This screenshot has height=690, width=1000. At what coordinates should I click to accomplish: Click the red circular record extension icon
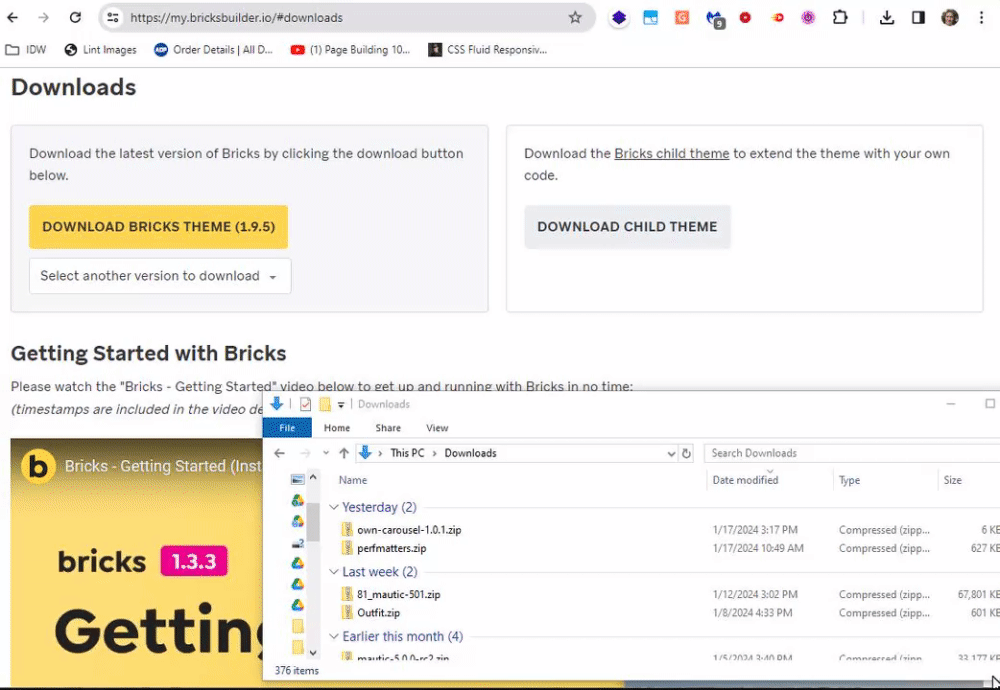click(x=745, y=18)
